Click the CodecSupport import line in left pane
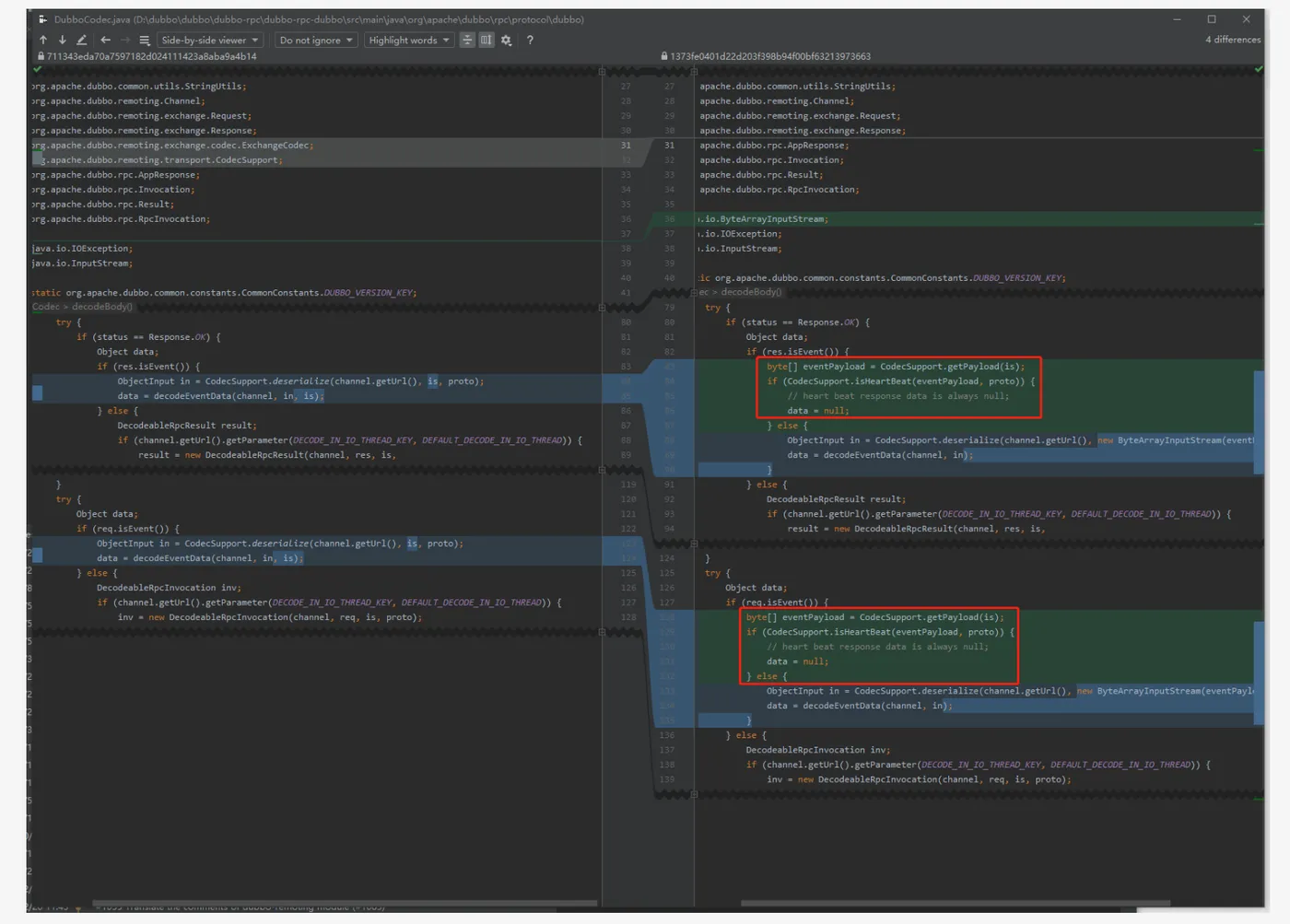Viewport: 1290px width, 924px height. (x=157, y=160)
